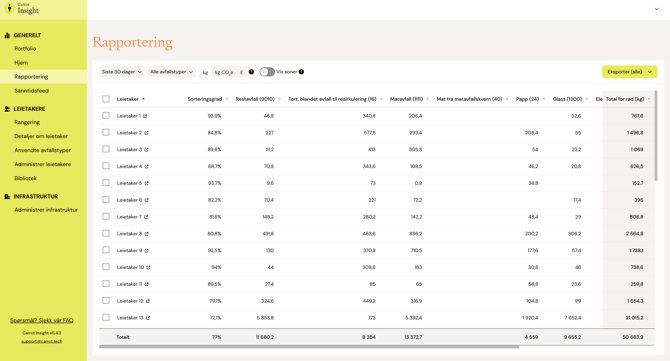Screen dimensions: 670x361
Task: Click the support@carrot.tech email link
Action: tap(42, 342)
